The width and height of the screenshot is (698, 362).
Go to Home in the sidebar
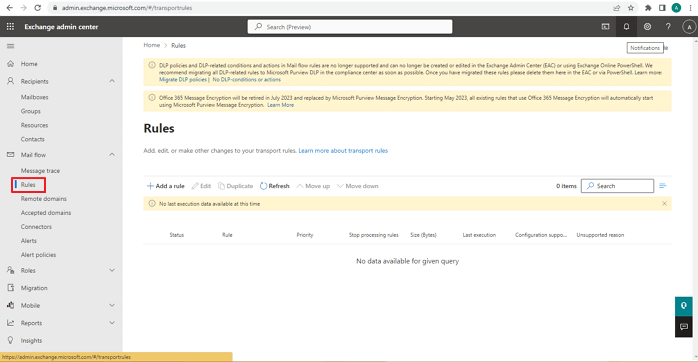tap(29, 64)
